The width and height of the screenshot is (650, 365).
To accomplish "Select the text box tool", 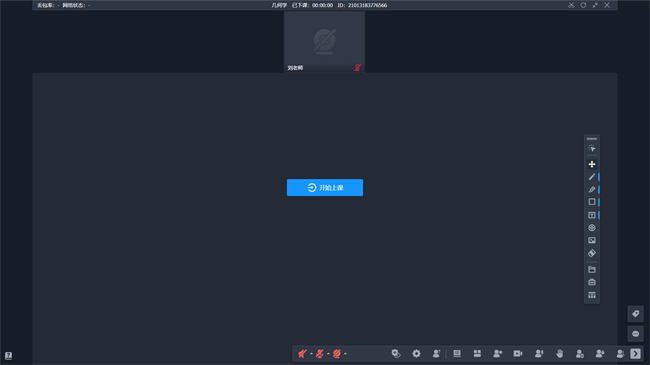I will (592, 215).
